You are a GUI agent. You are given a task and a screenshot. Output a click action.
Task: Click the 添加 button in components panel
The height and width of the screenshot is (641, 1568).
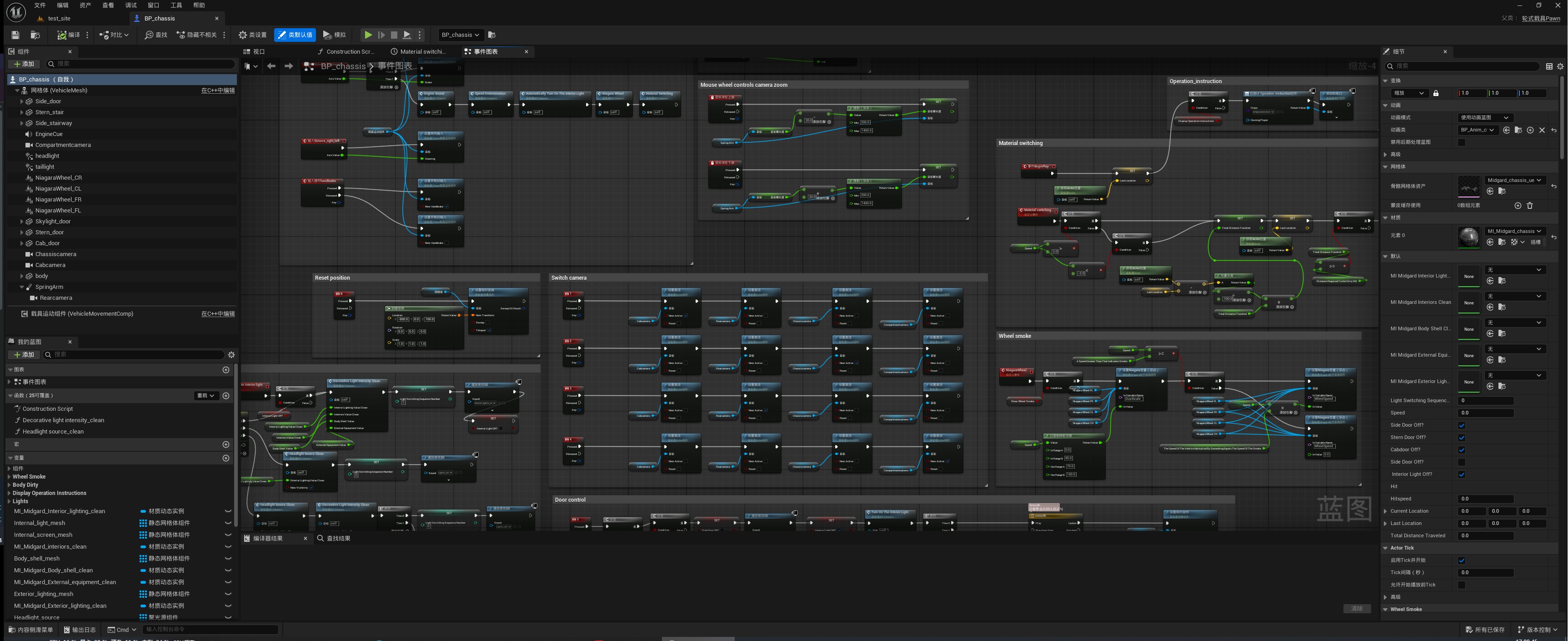pos(24,64)
